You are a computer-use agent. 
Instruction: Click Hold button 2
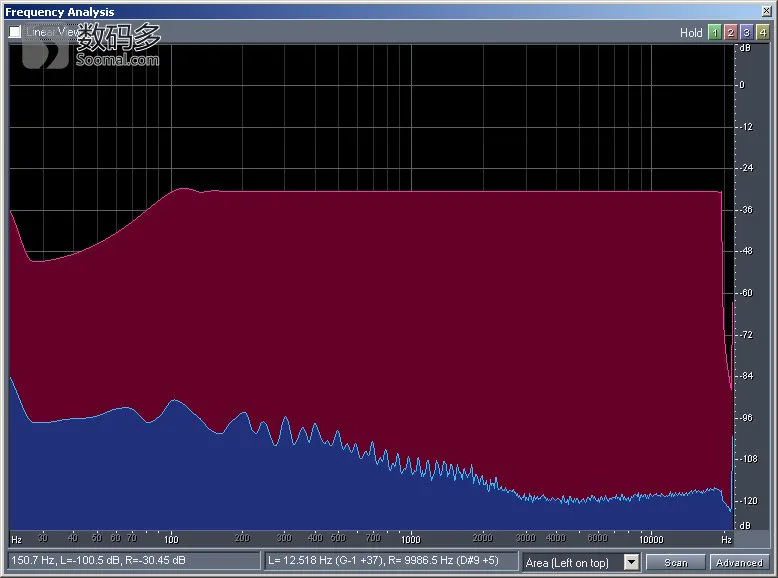click(730, 32)
